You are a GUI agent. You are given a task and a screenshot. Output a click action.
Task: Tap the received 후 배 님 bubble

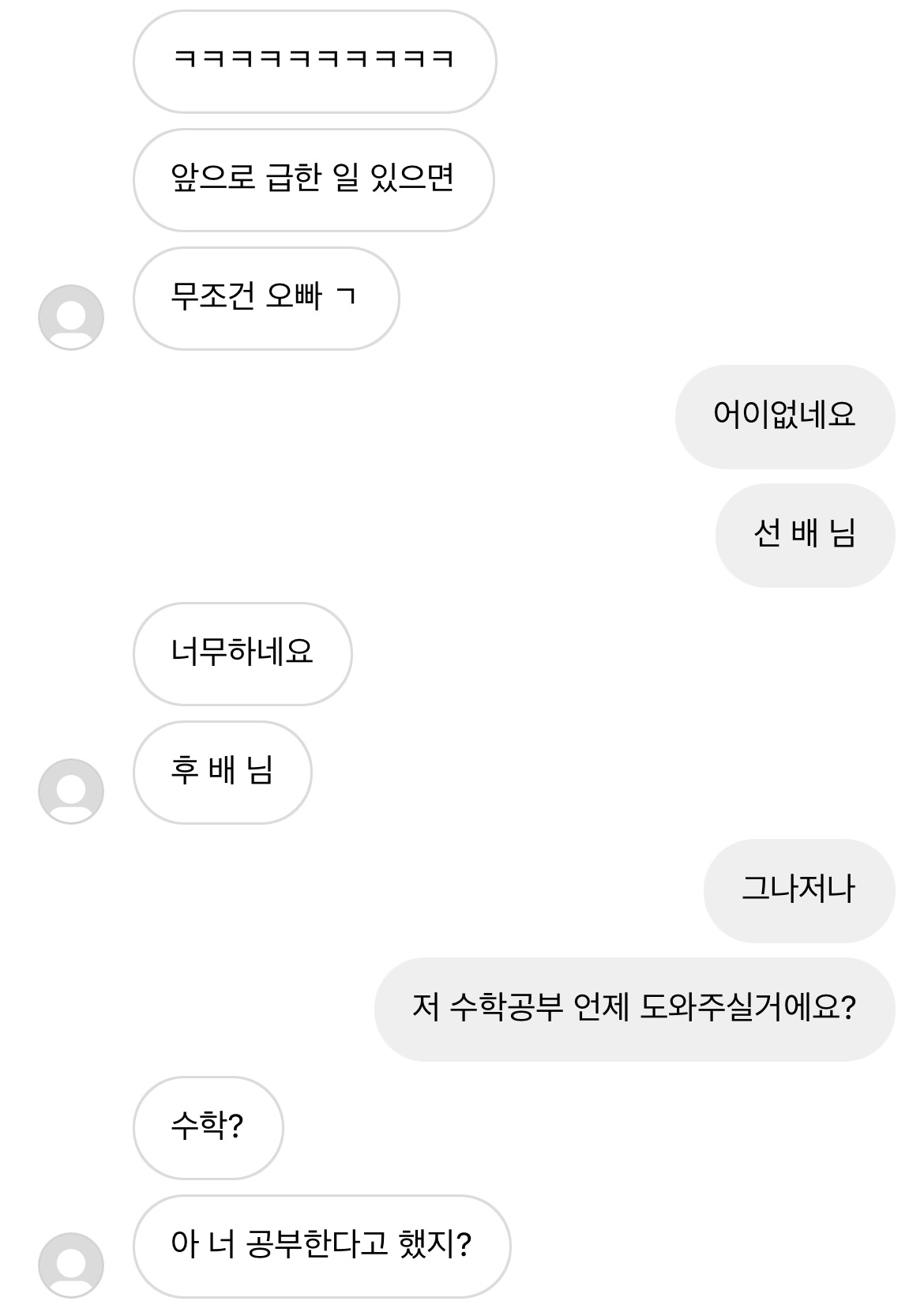tap(222, 772)
